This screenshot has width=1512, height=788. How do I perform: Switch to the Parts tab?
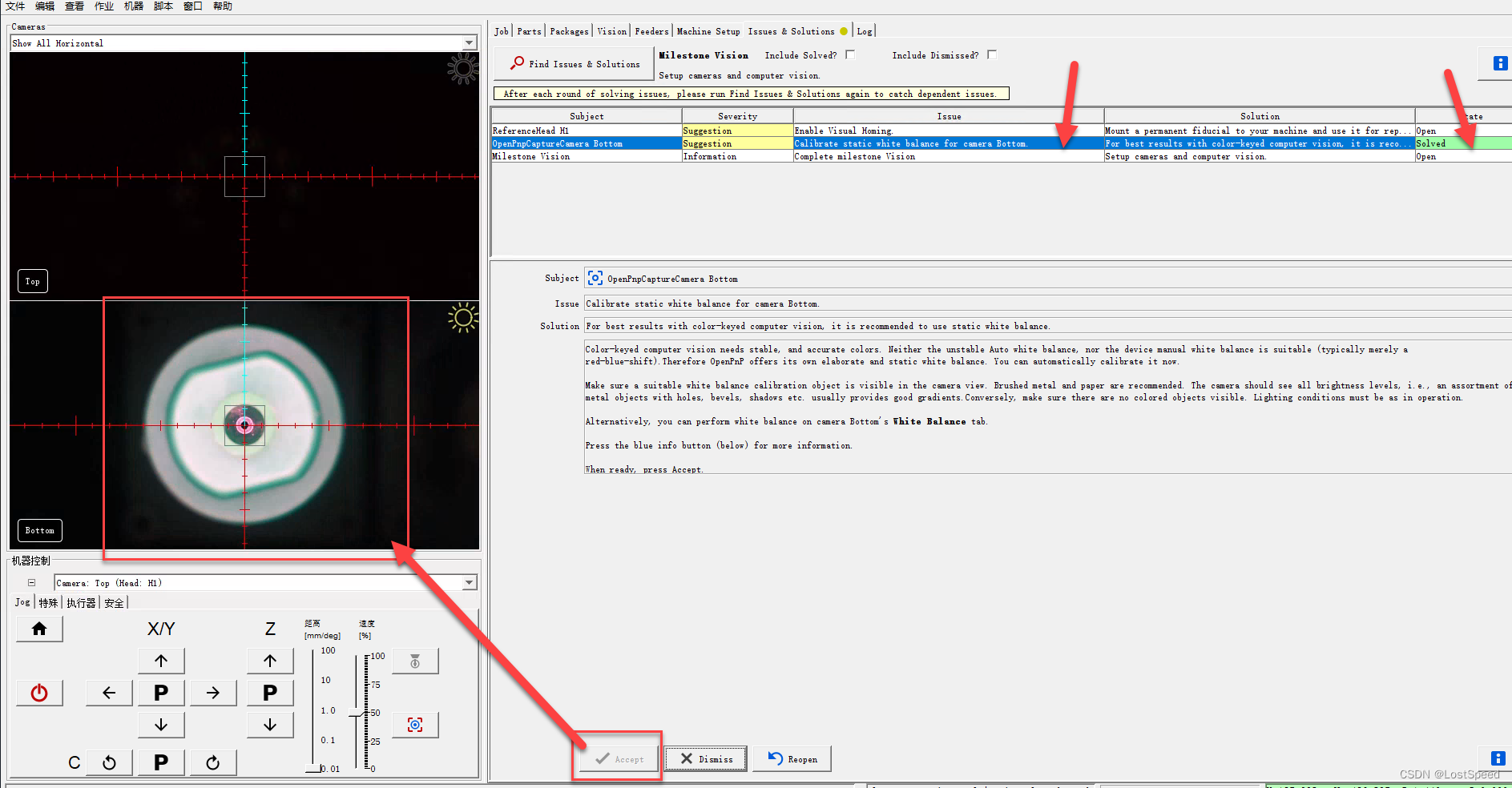(529, 31)
